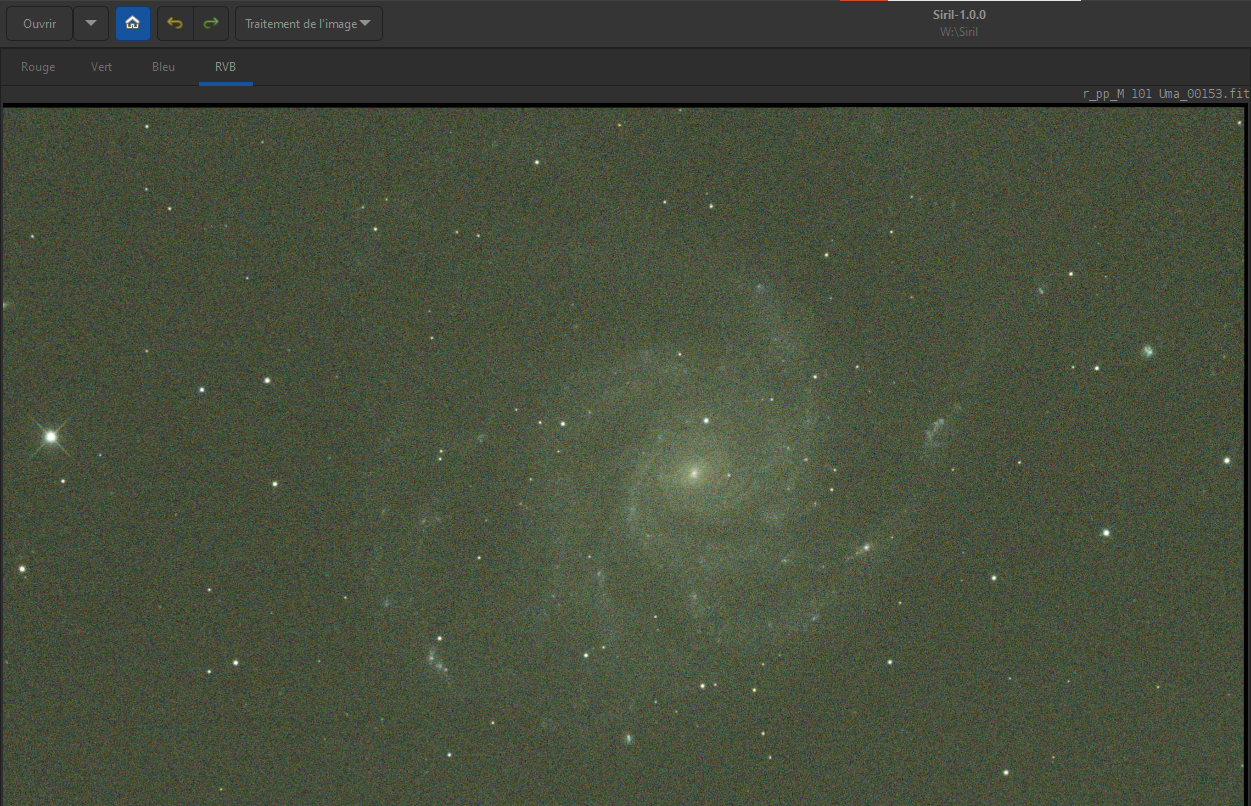Select the RVB composite tab
Screen dimensions: 1251x806
[226, 67]
